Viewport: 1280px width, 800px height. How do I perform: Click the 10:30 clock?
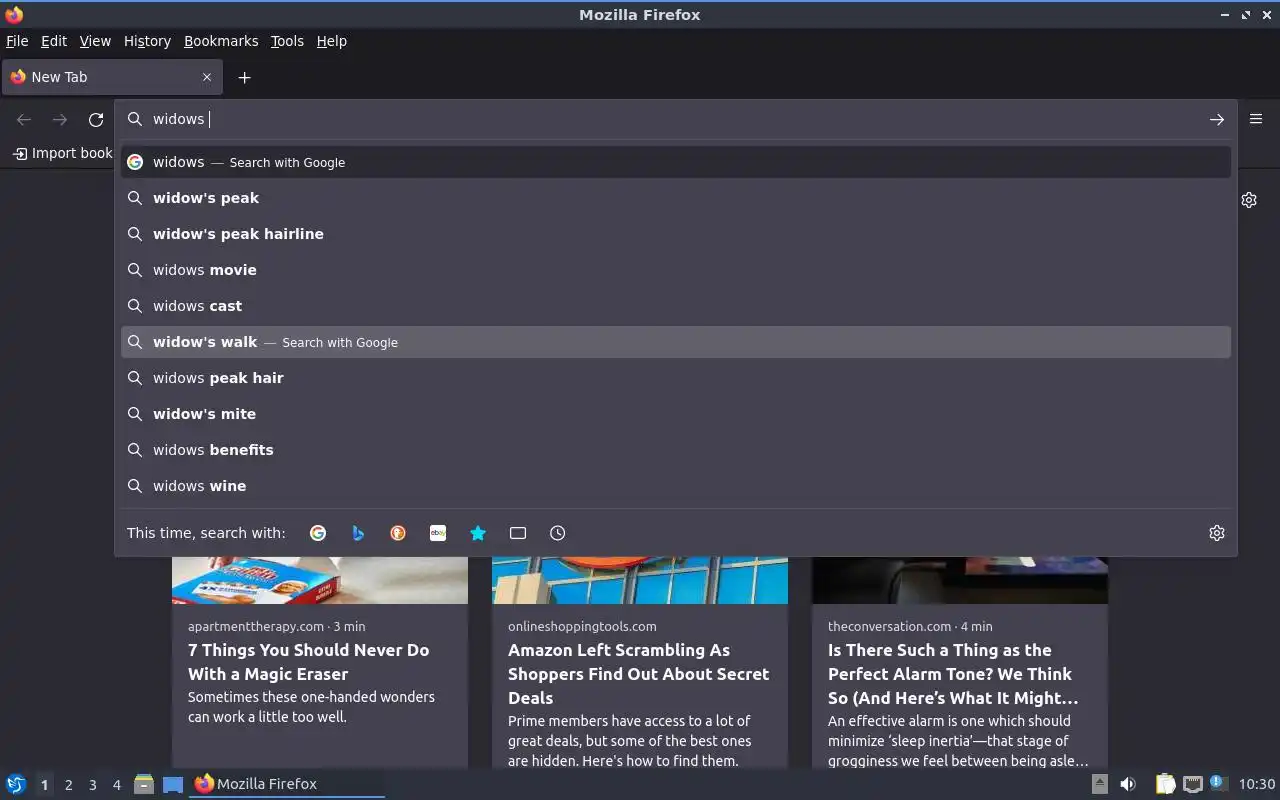1257,784
